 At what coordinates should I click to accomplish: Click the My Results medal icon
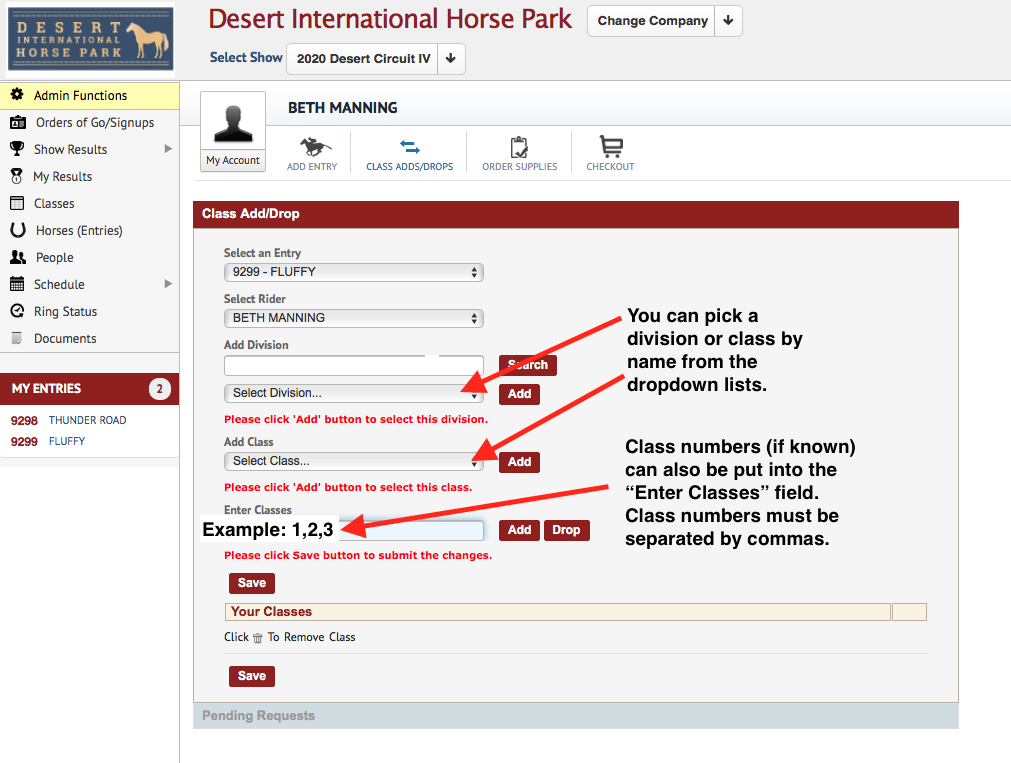click(x=17, y=176)
